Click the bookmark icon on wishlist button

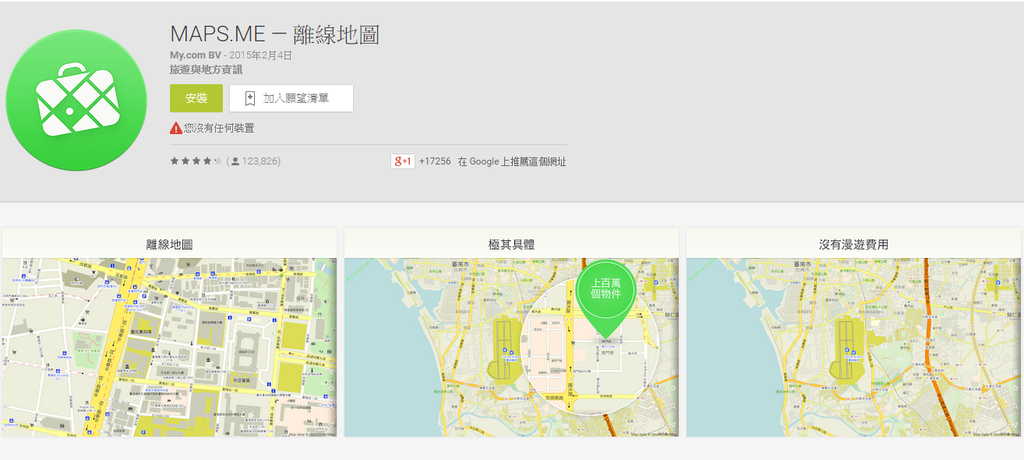pos(249,99)
